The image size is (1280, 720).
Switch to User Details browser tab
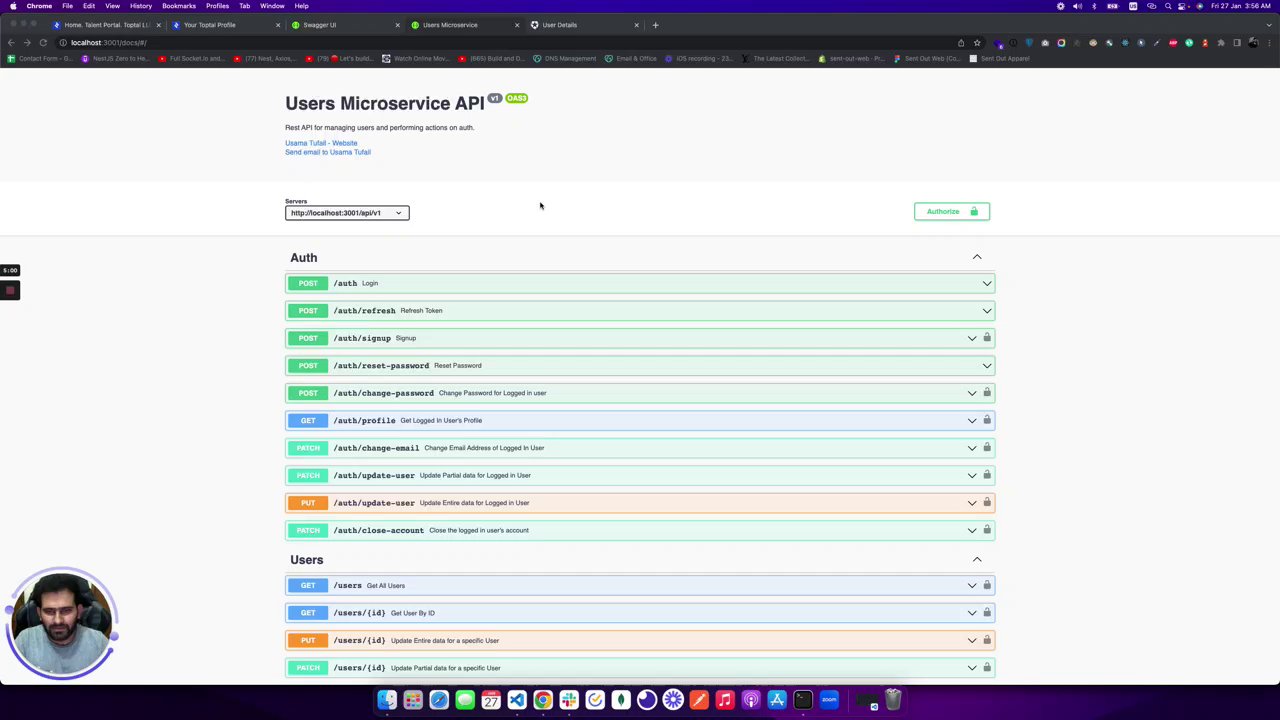click(582, 25)
